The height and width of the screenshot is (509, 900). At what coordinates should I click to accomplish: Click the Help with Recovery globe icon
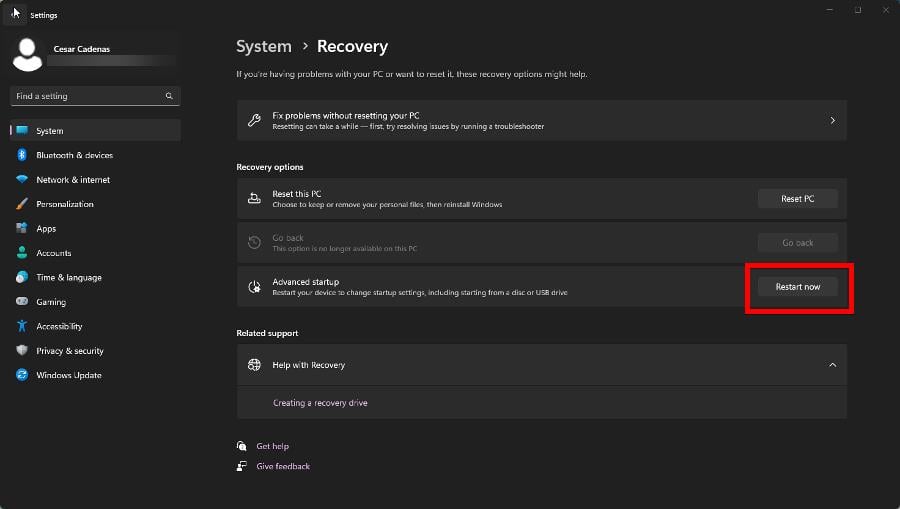point(254,365)
